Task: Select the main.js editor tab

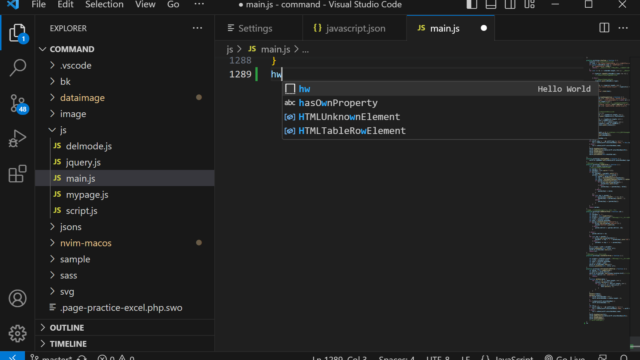Action: click(x=451, y=28)
